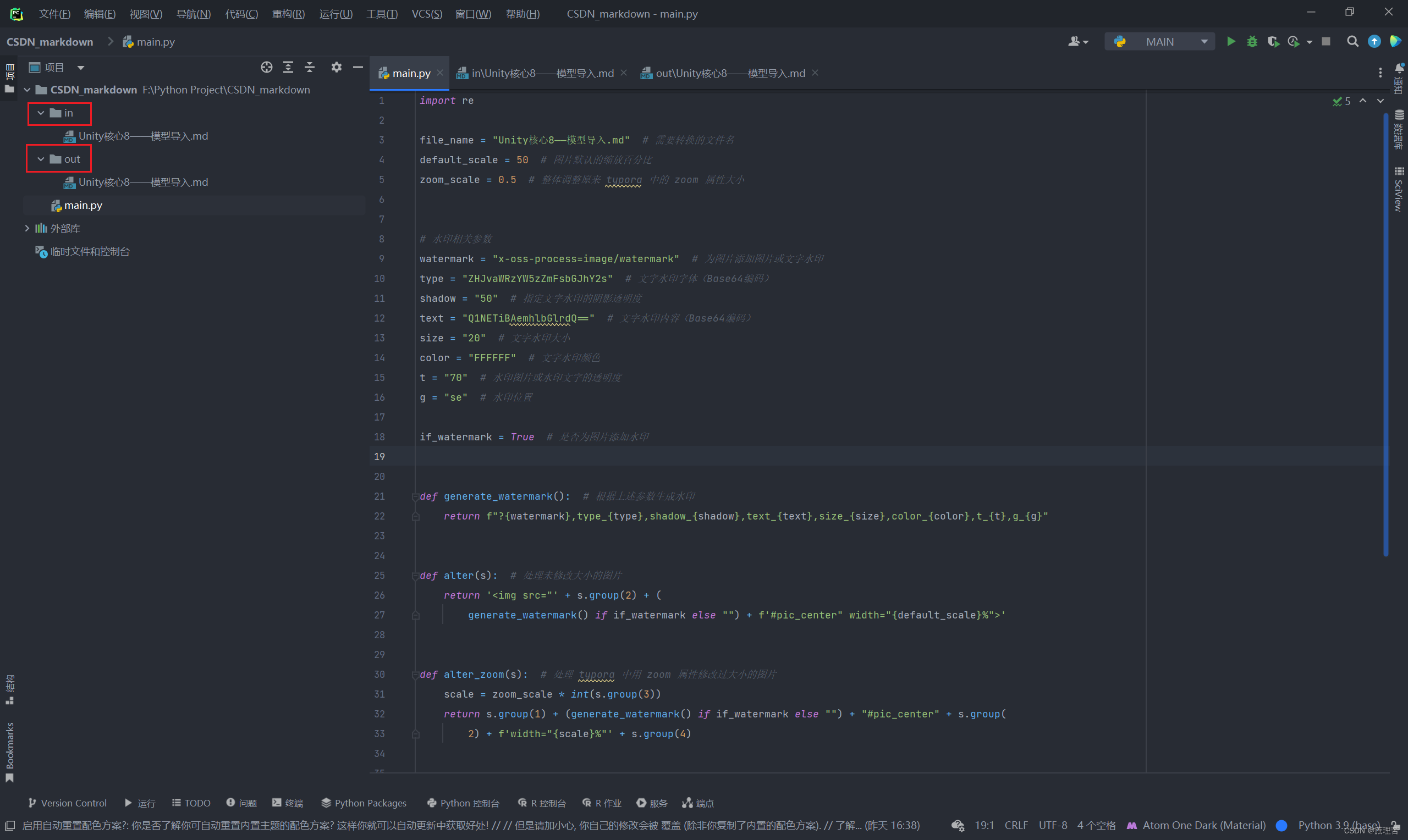This screenshot has width=1408, height=840.
Task: Go to next highlighted problem arrow
Action: point(1380,101)
